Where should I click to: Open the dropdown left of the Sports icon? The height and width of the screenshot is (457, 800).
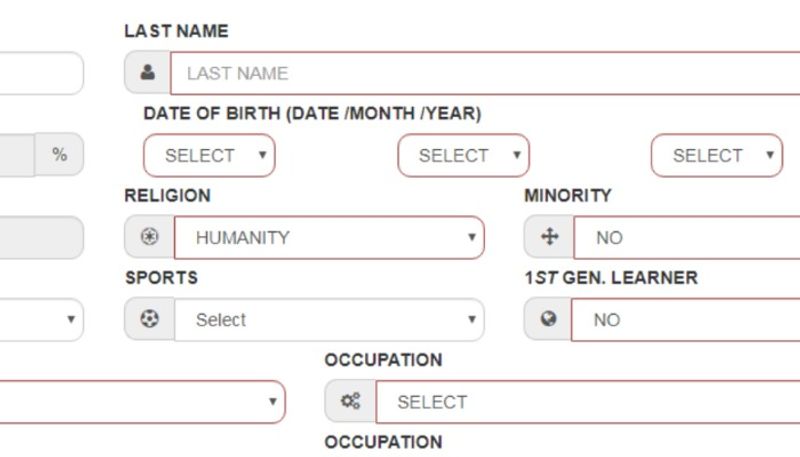pyautogui.click(x=40, y=320)
